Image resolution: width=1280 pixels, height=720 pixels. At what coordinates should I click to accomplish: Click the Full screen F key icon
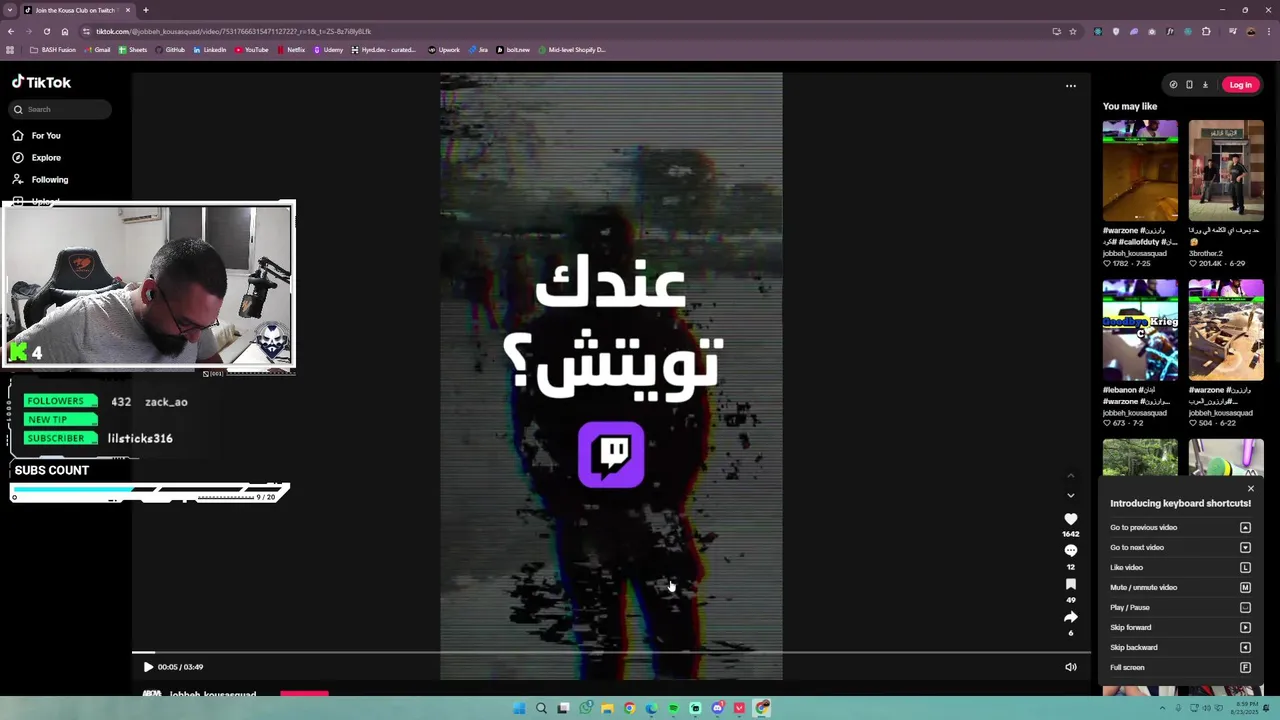pos(1245,667)
